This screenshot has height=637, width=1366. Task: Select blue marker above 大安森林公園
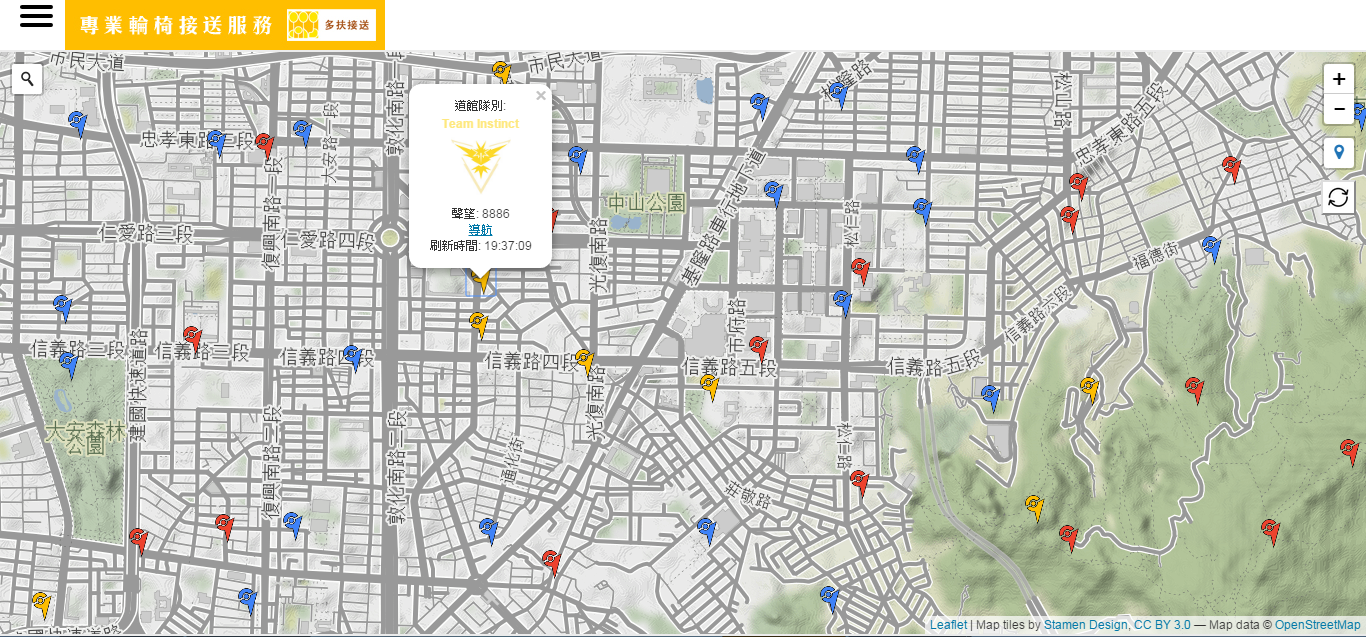tap(69, 366)
